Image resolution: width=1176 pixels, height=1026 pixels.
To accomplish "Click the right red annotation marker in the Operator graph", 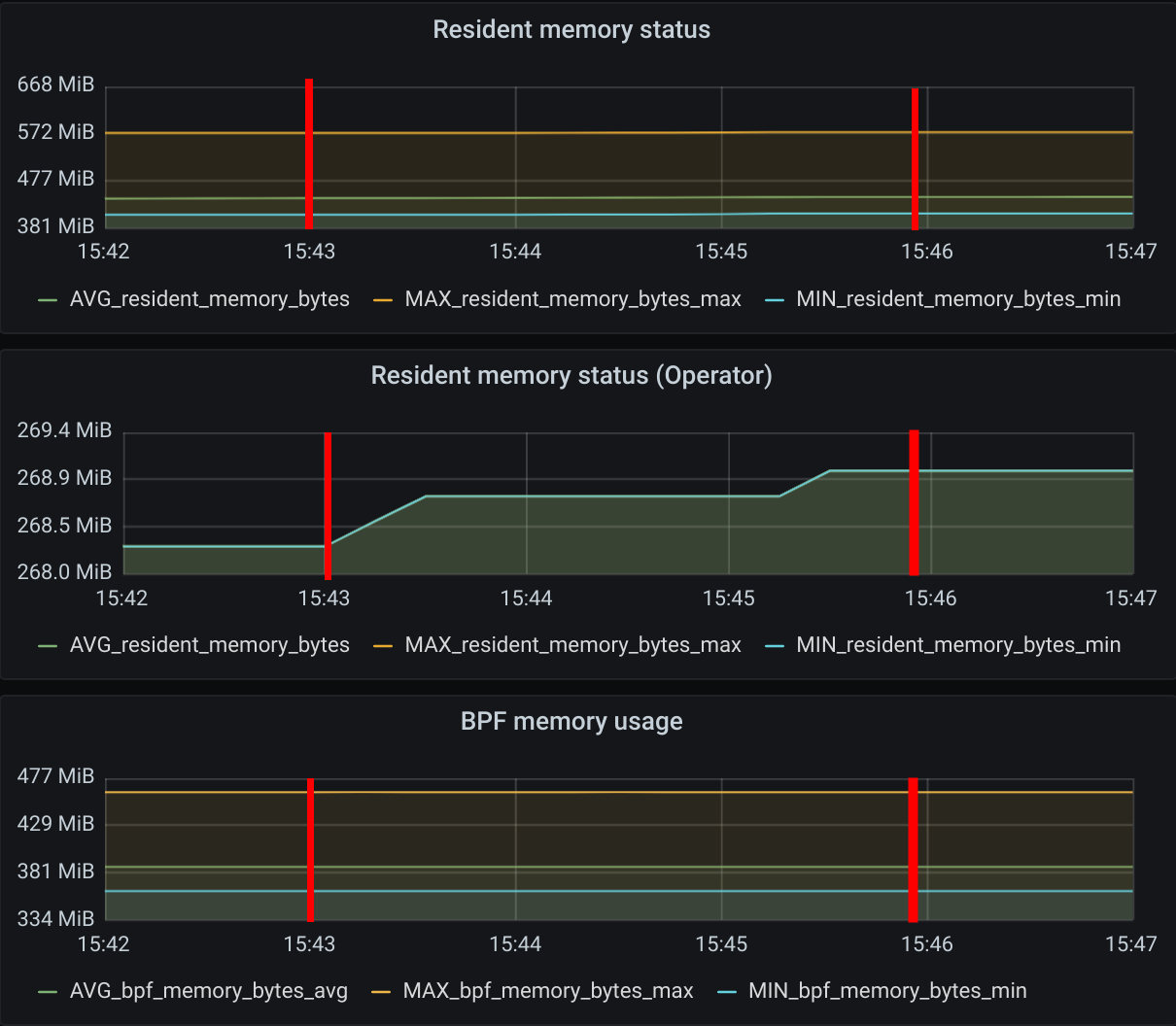I will tap(914, 503).
